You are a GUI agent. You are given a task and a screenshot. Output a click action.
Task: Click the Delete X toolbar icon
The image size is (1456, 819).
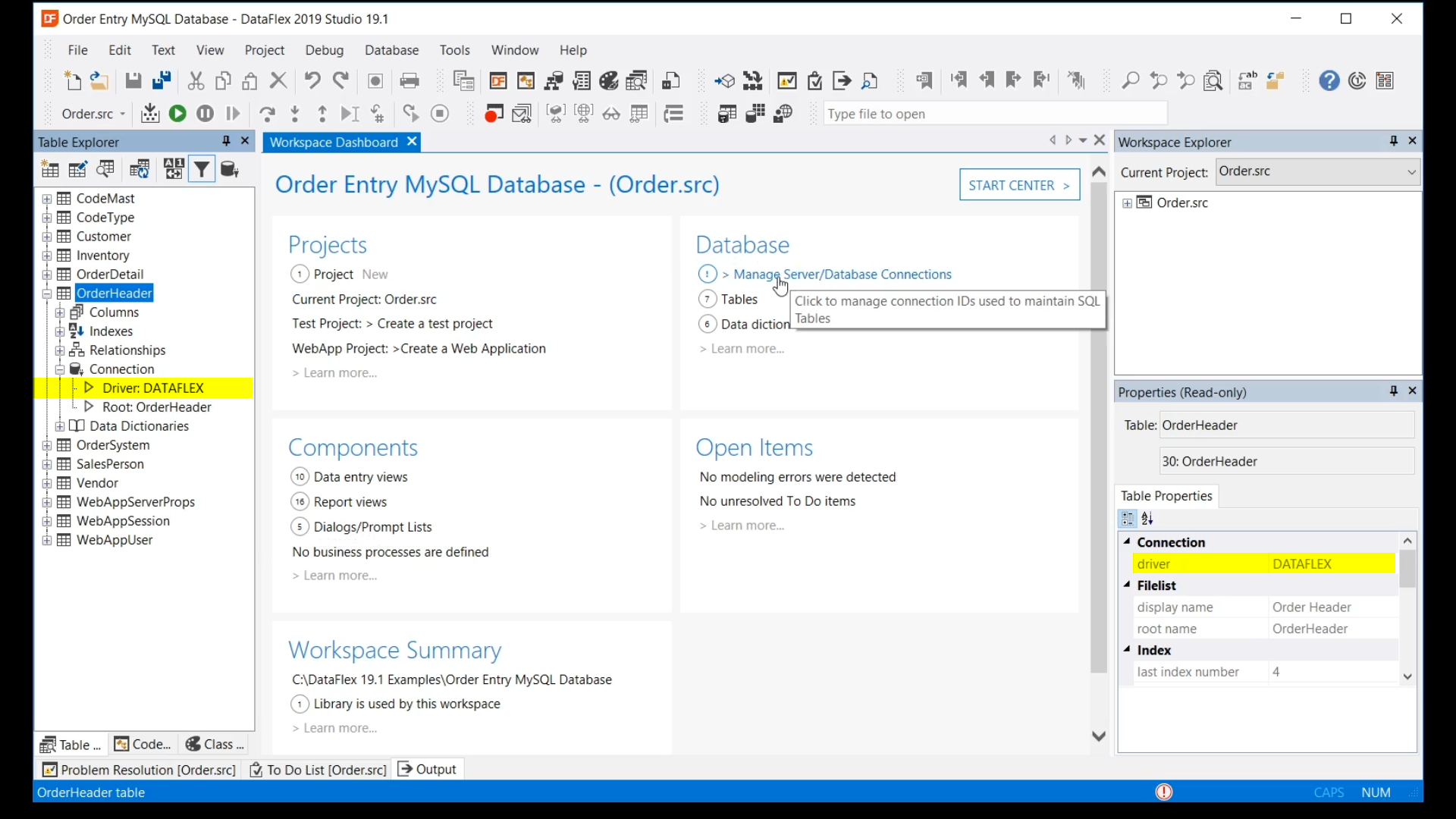pos(278,80)
